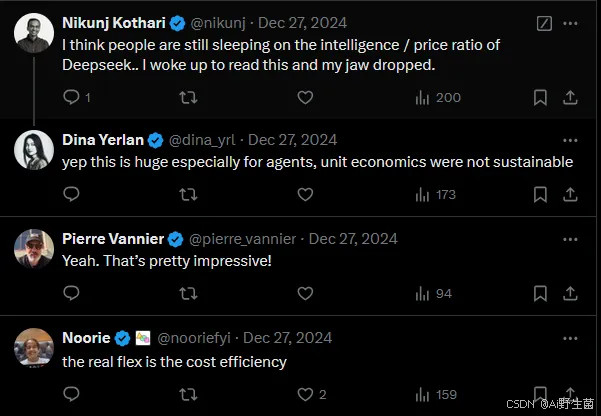Bookmark Pierre Vannier's reply
This screenshot has height=416, width=601.
point(540,293)
